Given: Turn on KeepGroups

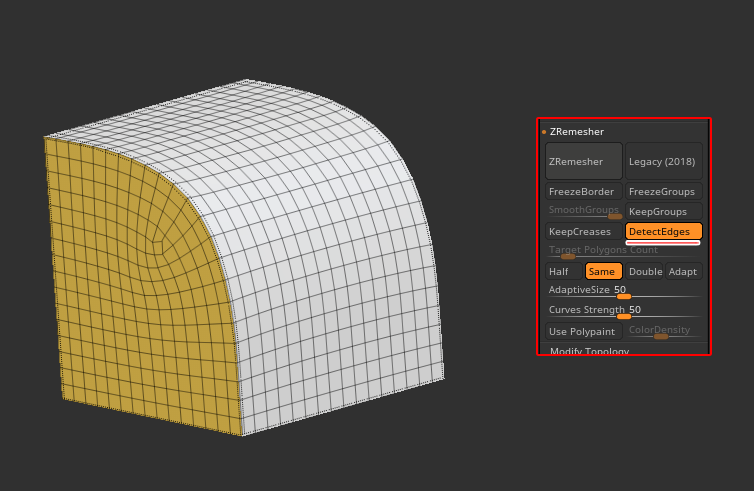Looking at the screenshot, I should (663, 212).
